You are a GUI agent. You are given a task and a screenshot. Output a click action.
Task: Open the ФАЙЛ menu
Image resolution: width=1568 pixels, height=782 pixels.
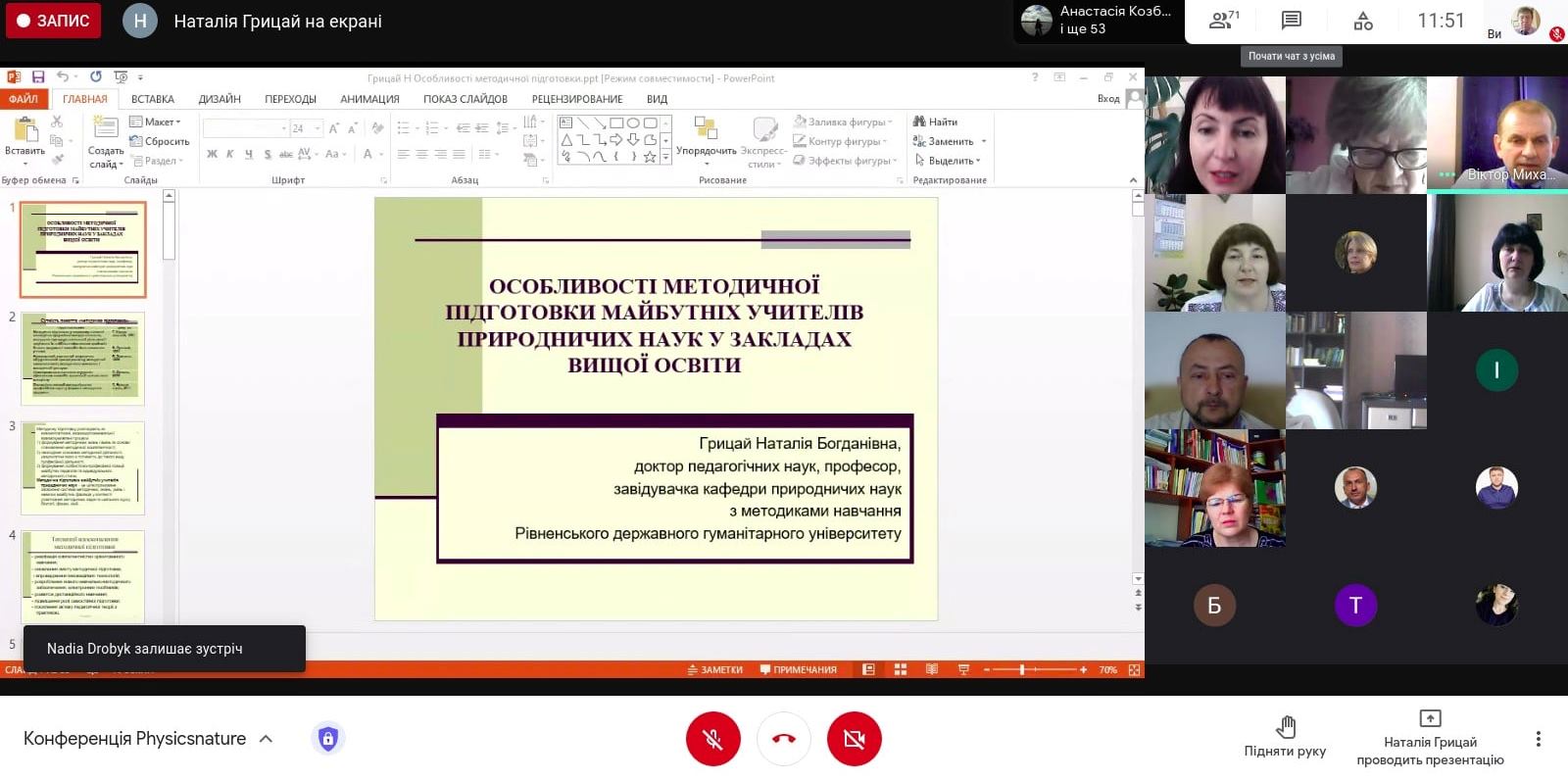click(x=24, y=99)
